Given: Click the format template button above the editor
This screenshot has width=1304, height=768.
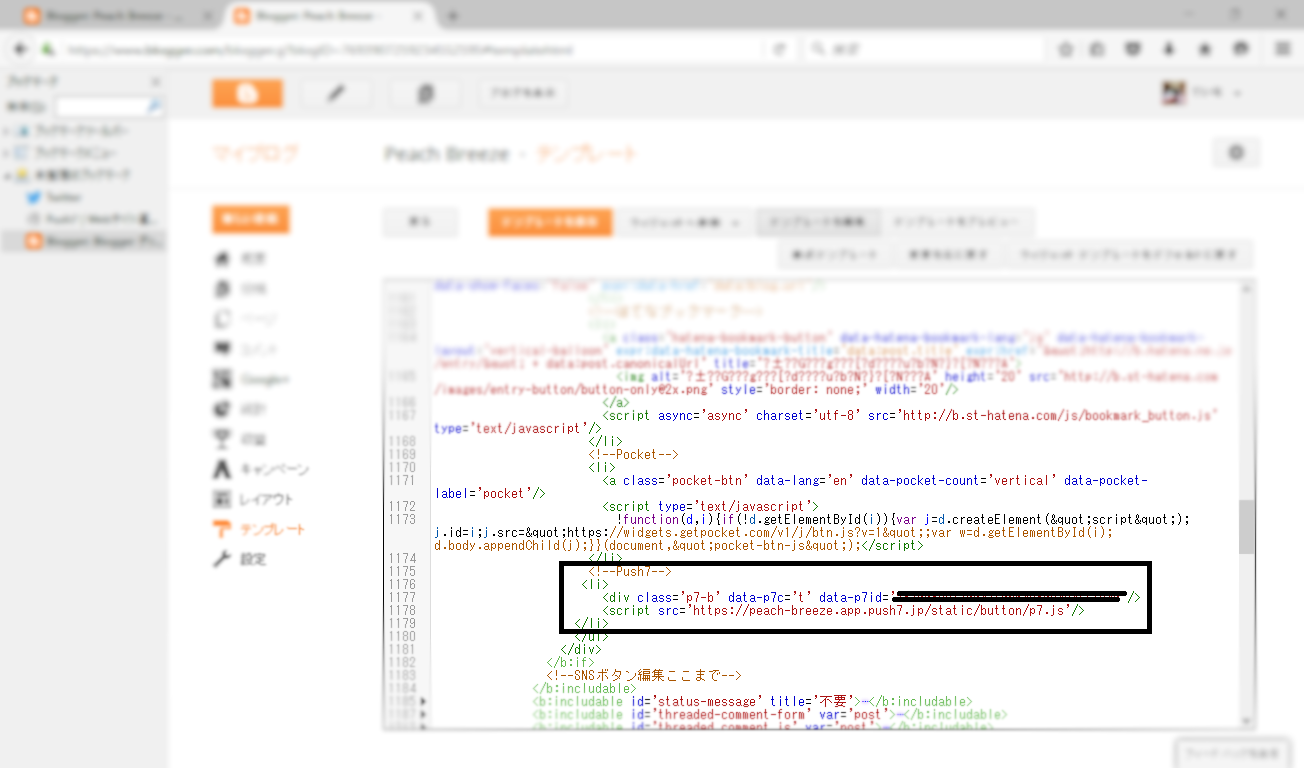Looking at the screenshot, I should tap(833, 254).
